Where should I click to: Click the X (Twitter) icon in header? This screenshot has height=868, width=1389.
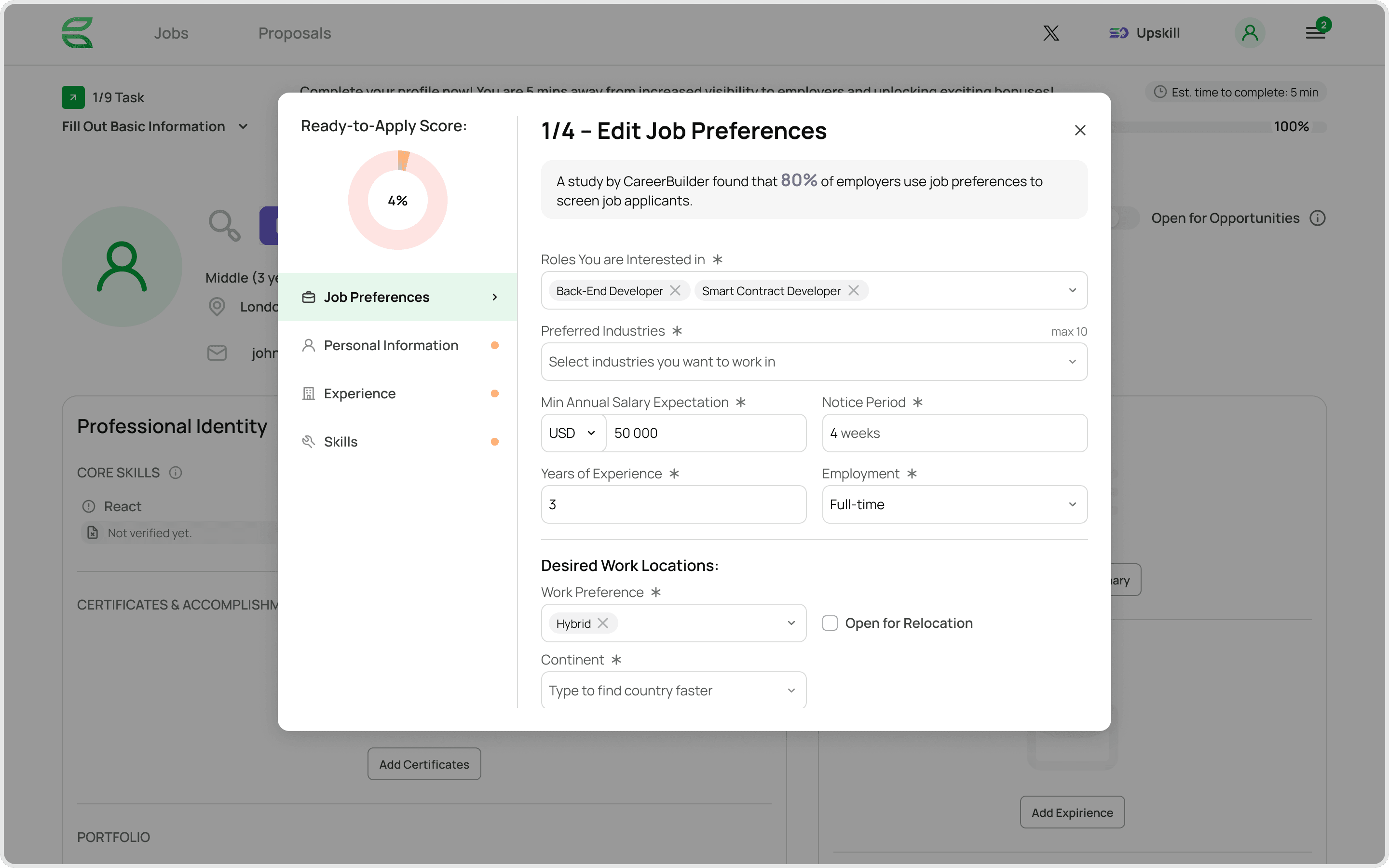1050,33
